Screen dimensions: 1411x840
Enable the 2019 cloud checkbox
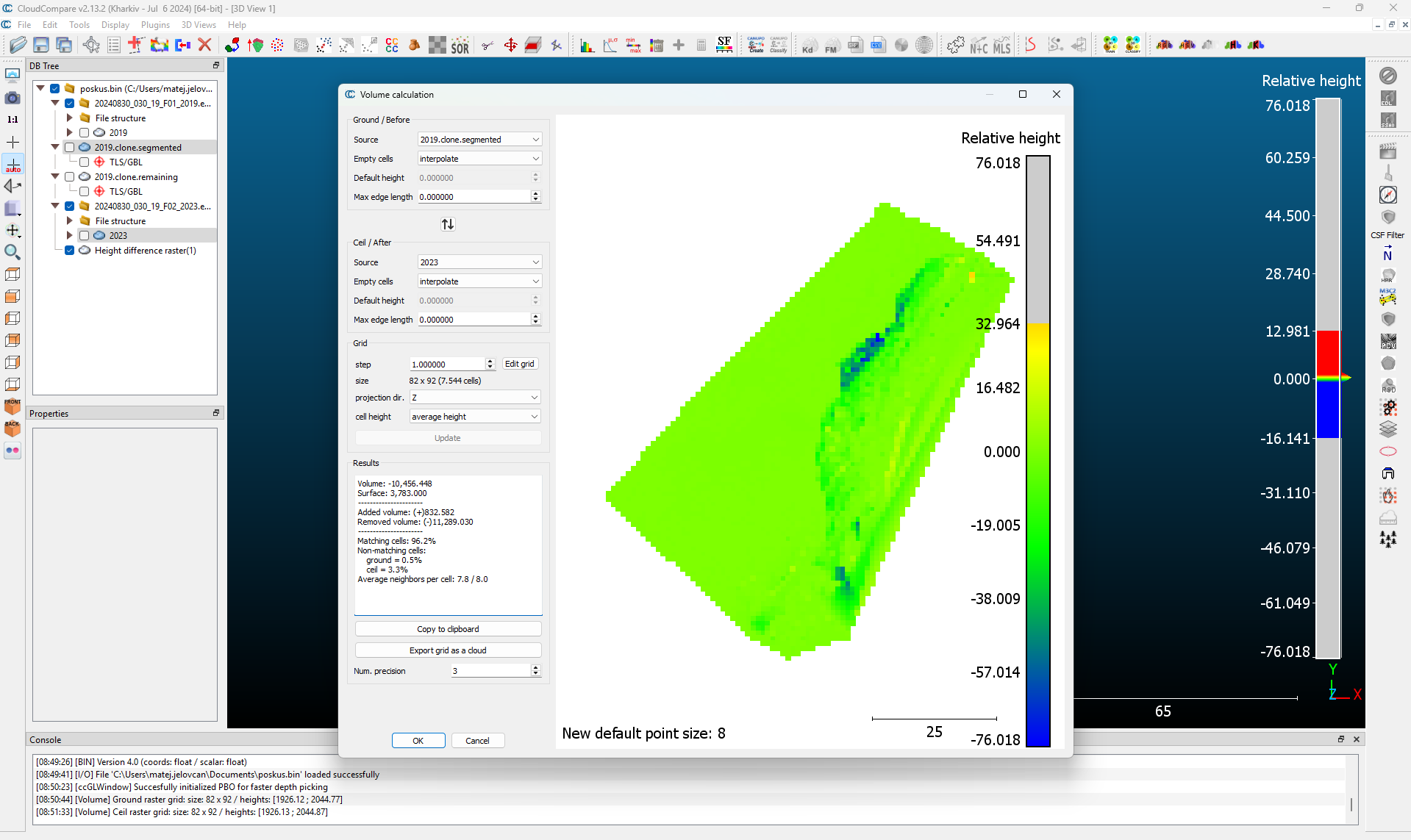(85, 133)
